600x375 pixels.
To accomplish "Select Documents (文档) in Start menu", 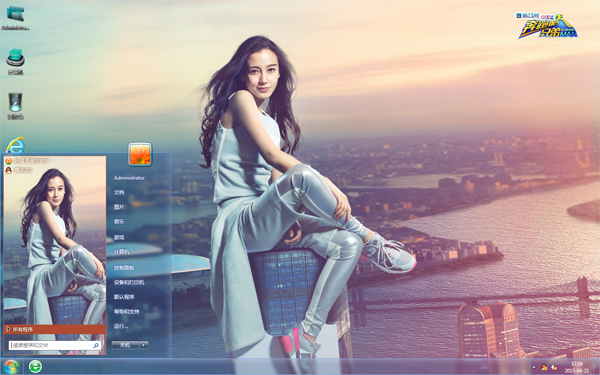I will pos(119,192).
